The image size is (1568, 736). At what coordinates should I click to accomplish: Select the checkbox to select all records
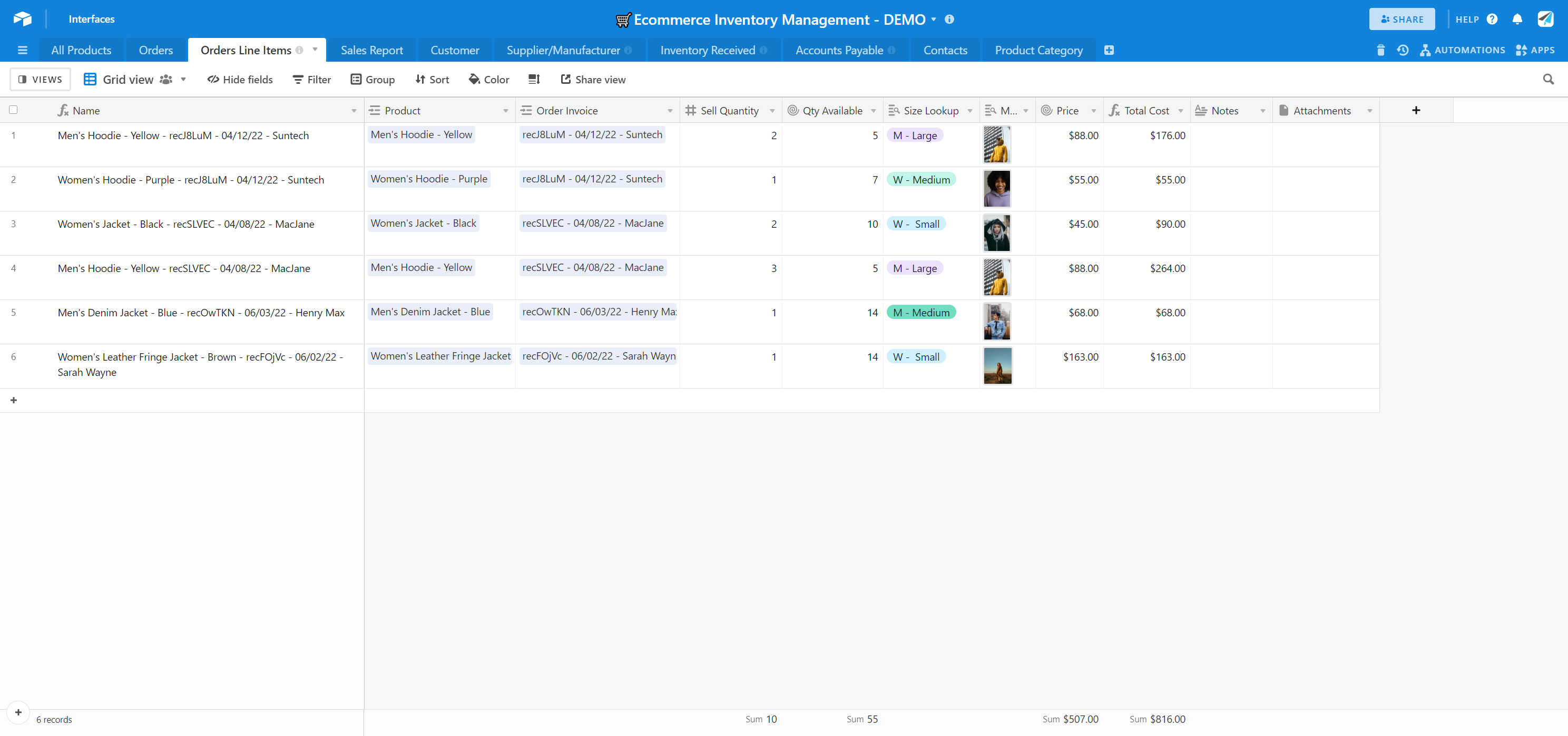tap(13, 110)
